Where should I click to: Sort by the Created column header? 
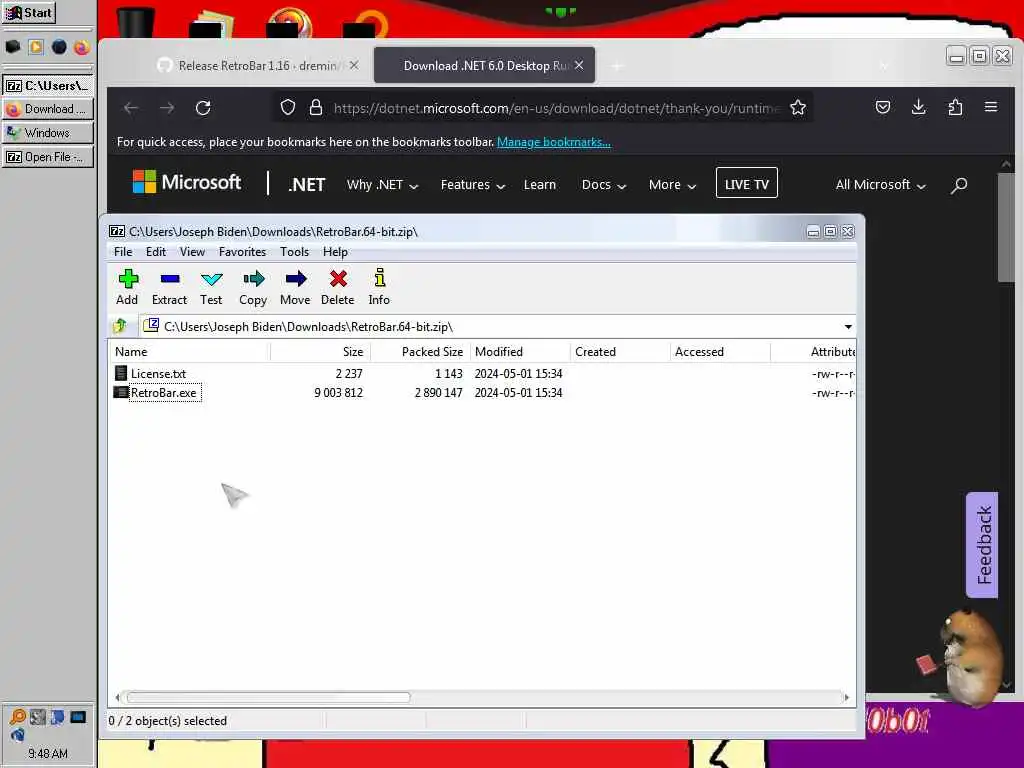pos(620,352)
